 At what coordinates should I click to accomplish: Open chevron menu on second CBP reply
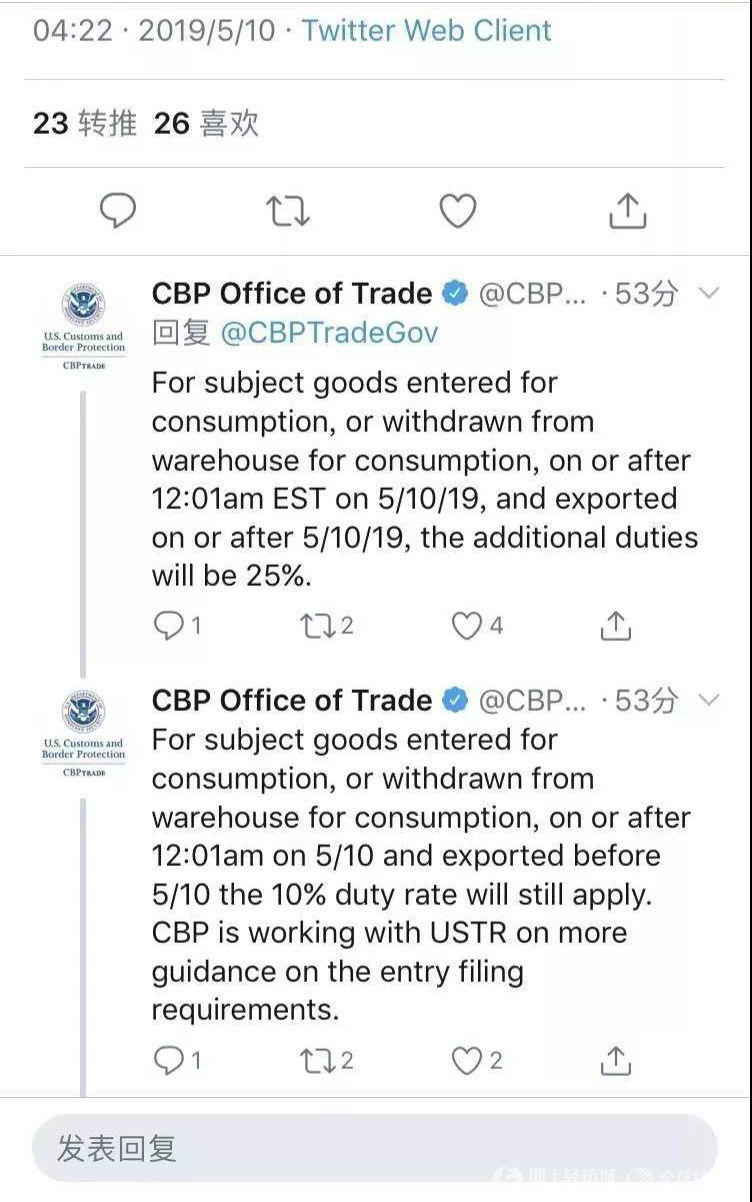pos(708,700)
